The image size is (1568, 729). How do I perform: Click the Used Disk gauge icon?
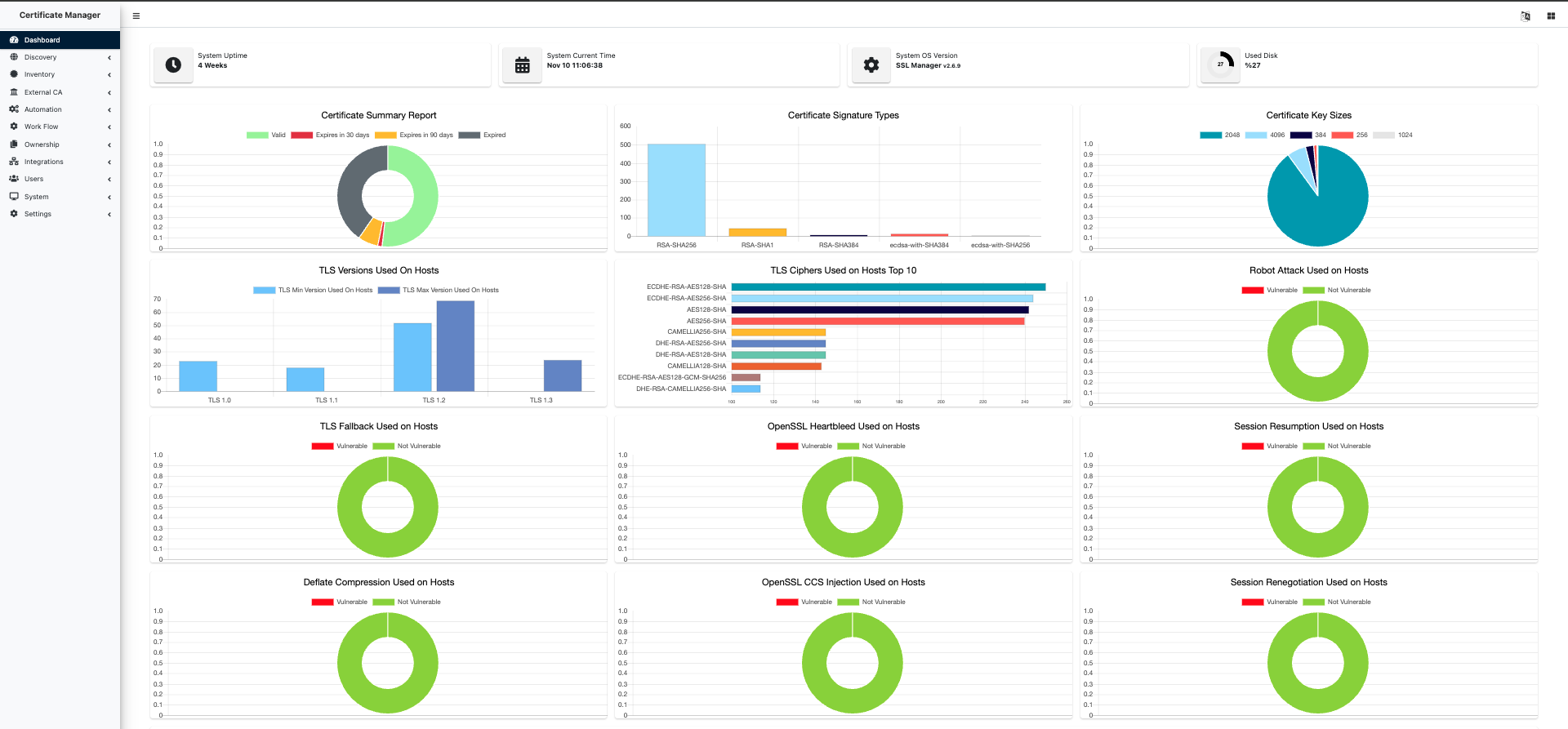[x=1221, y=64]
